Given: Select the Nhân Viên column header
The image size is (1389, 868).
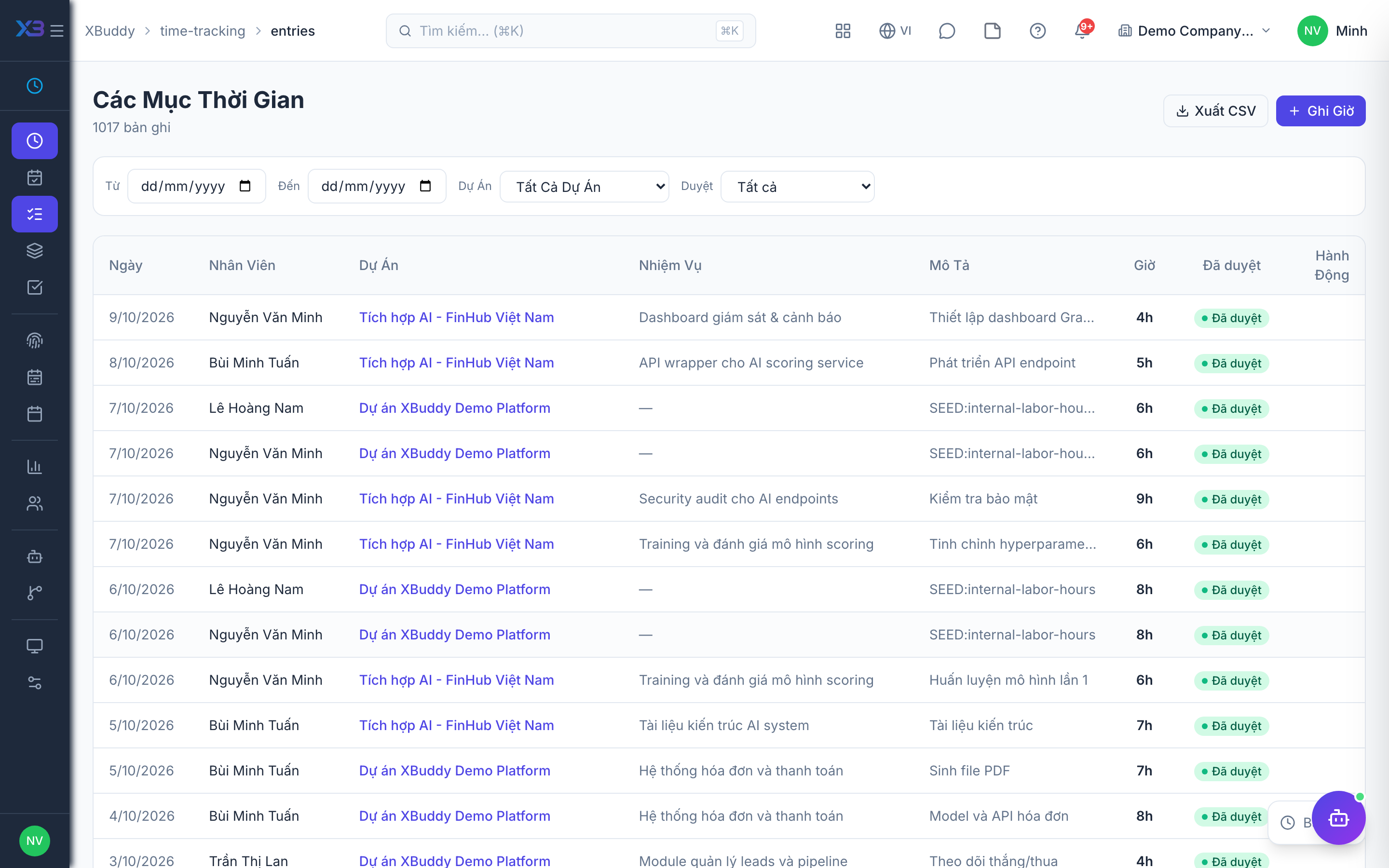Looking at the screenshot, I should [x=242, y=265].
